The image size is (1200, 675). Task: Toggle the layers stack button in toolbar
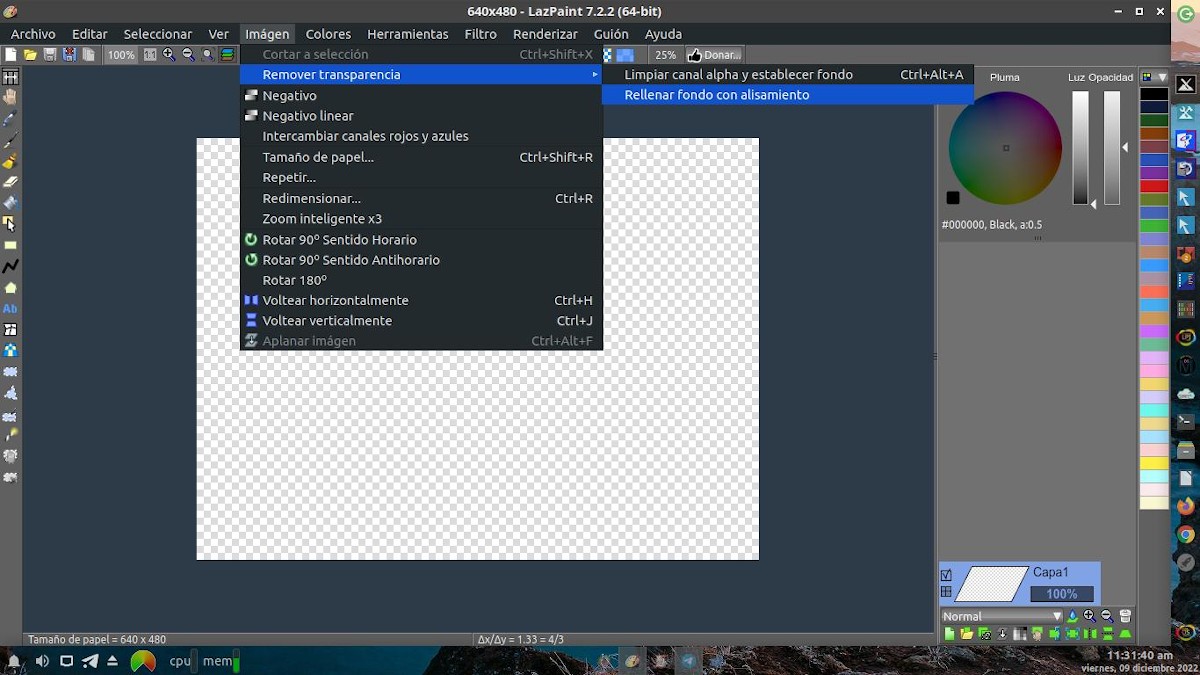[227, 55]
